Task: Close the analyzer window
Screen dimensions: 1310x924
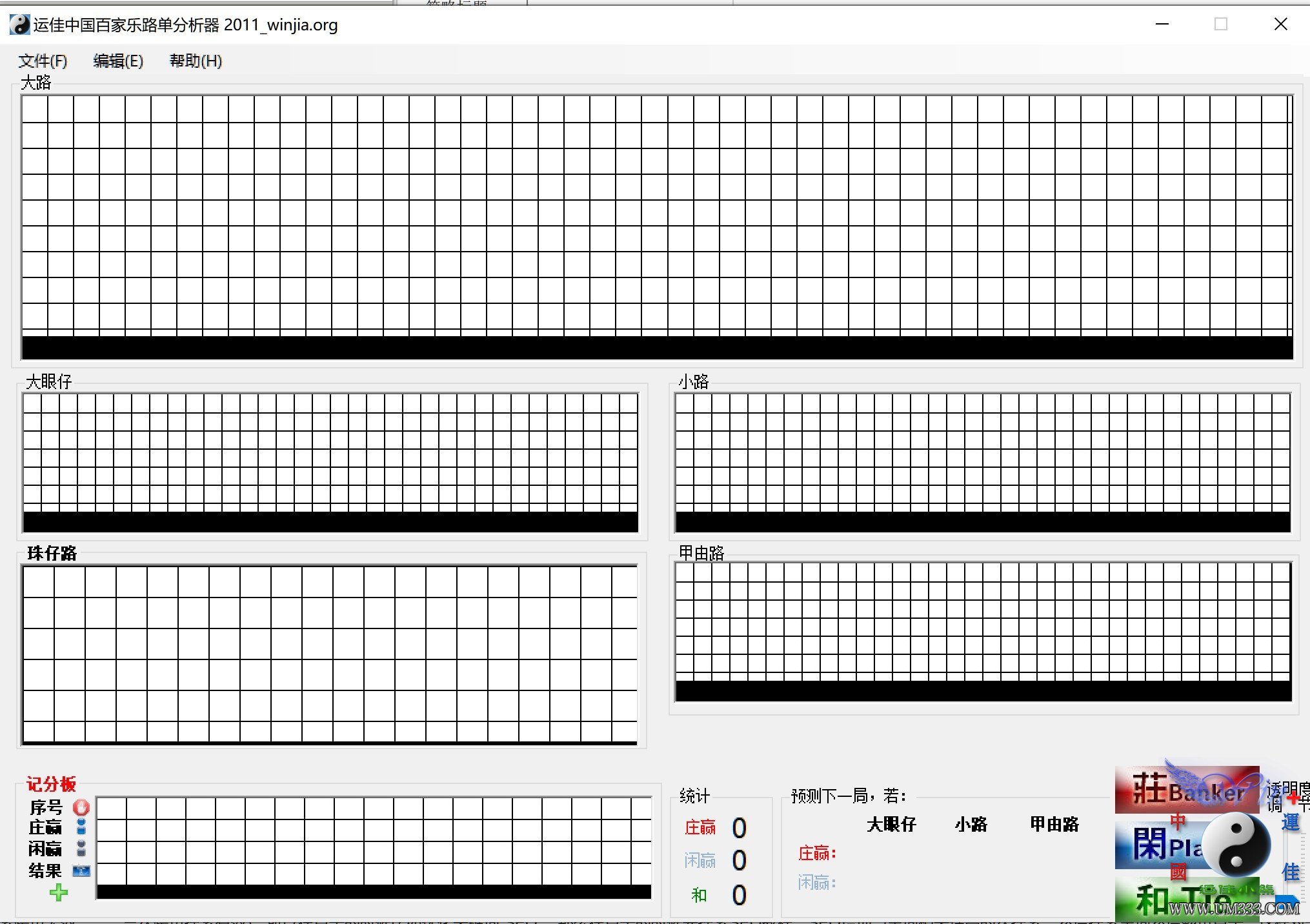Action: pyautogui.click(x=1280, y=25)
